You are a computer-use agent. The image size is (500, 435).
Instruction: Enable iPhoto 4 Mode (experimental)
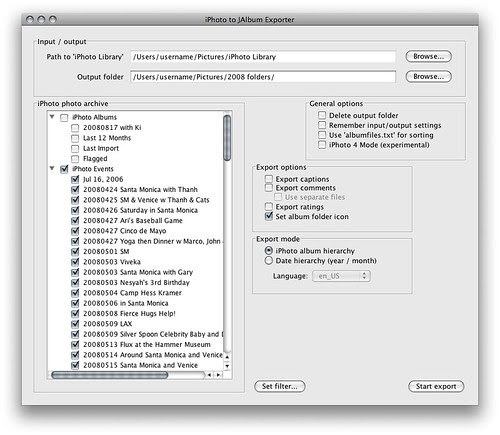tap(322, 145)
